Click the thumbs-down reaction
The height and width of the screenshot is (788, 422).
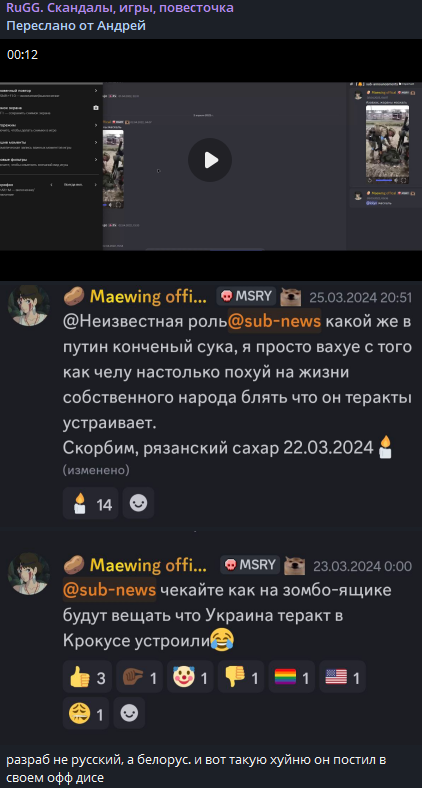pyautogui.click(x=241, y=676)
